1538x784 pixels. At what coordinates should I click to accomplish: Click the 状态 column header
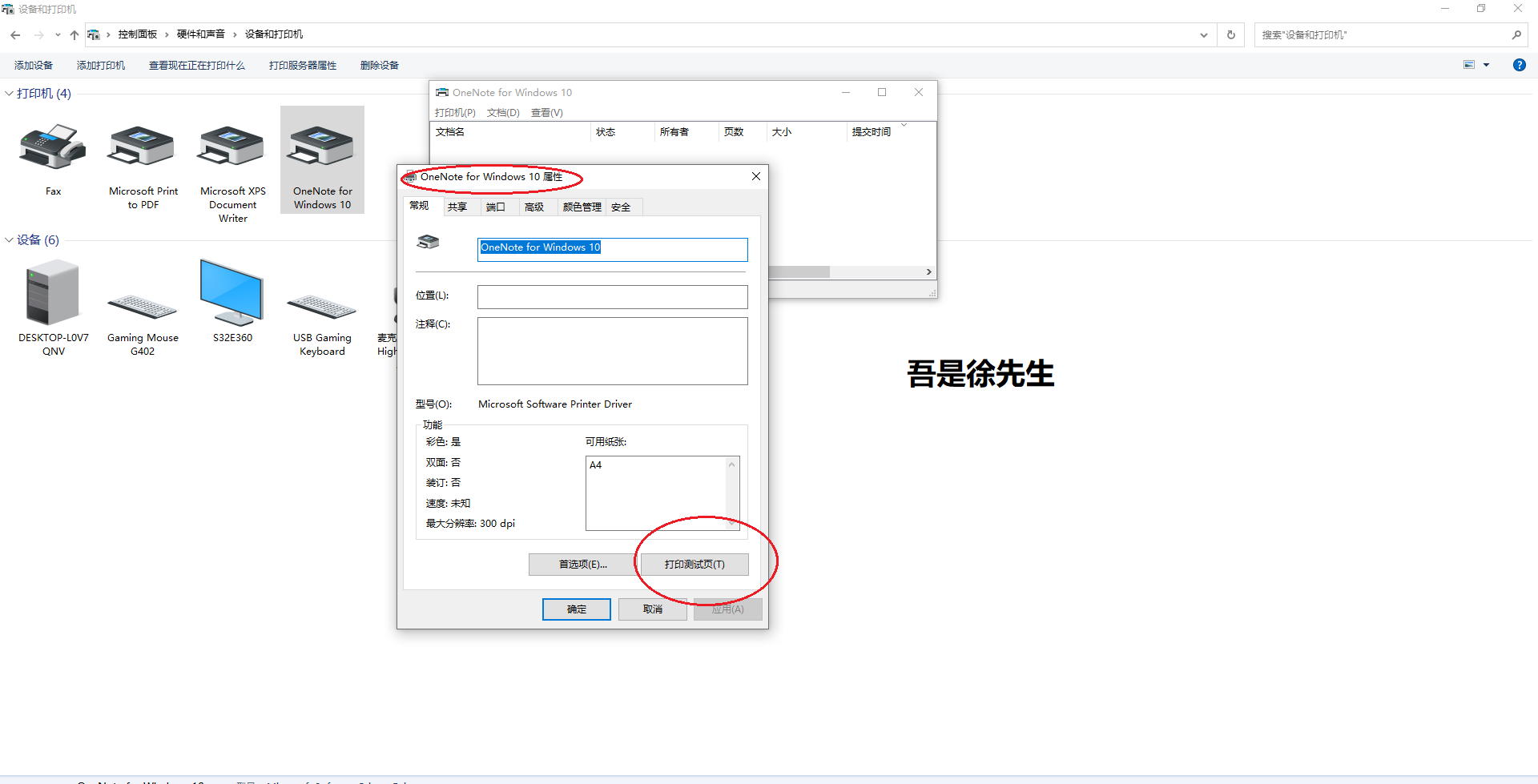[622, 132]
